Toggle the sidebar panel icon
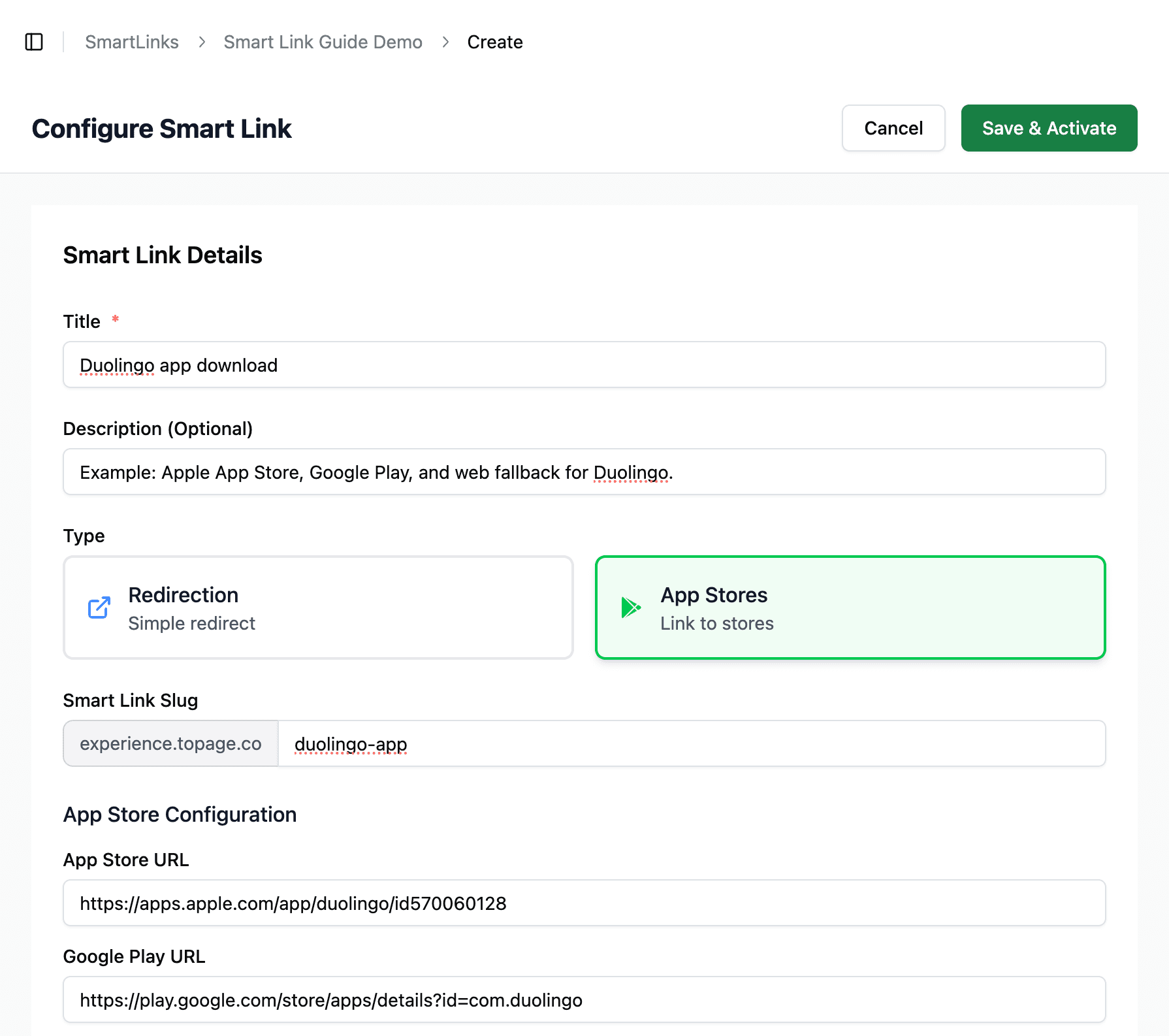This screenshot has height=1036, width=1169. (34, 42)
